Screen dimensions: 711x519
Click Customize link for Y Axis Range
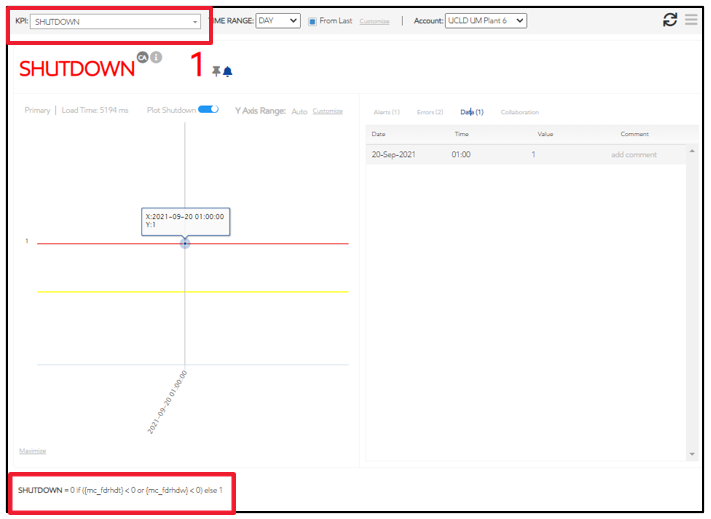click(x=327, y=111)
